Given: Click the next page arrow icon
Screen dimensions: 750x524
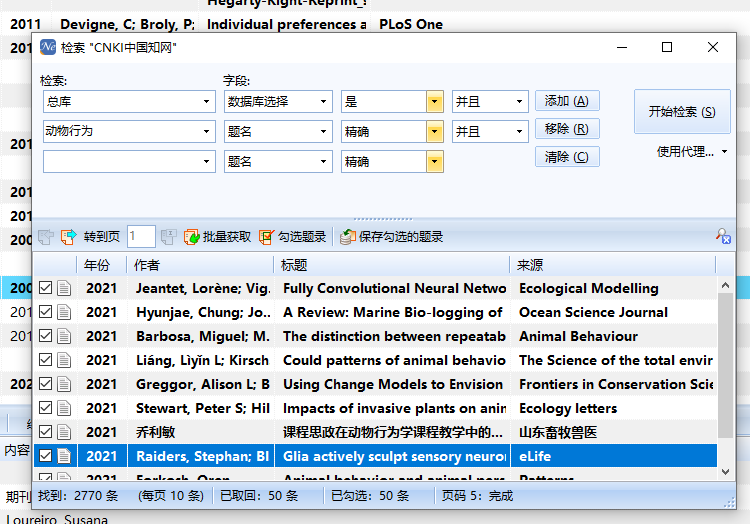Looking at the screenshot, I should [68, 237].
